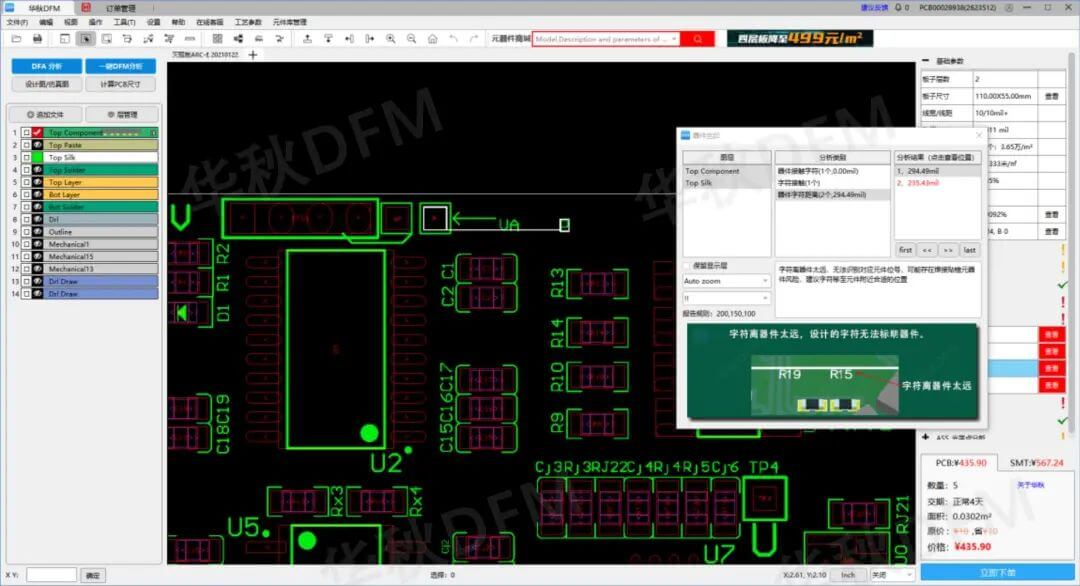
Task: Open the Edit (编辑) menu
Action: coord(45,23)
